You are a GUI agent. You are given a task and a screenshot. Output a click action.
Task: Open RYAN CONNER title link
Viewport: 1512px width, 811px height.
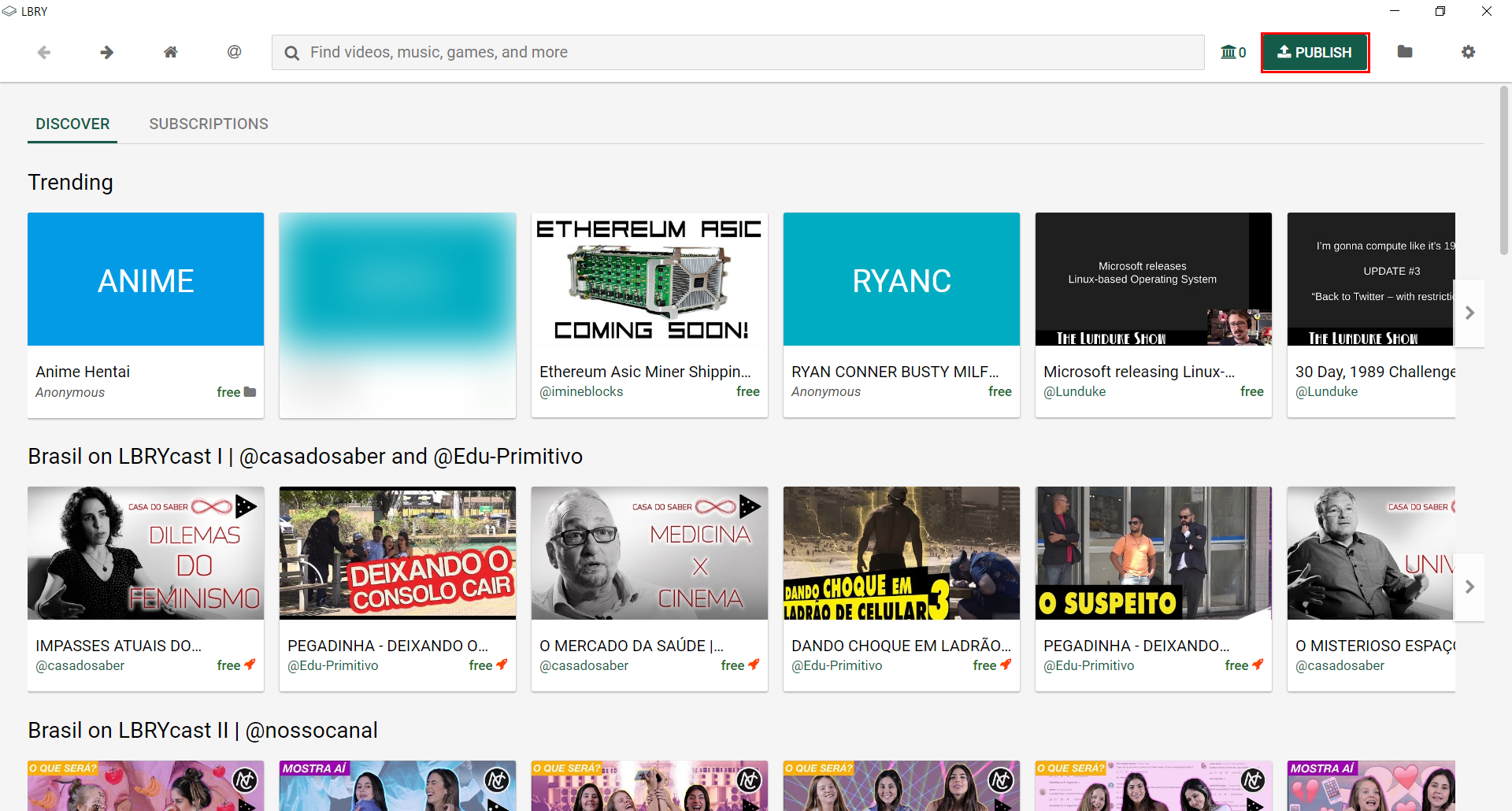tap(895, 372)
